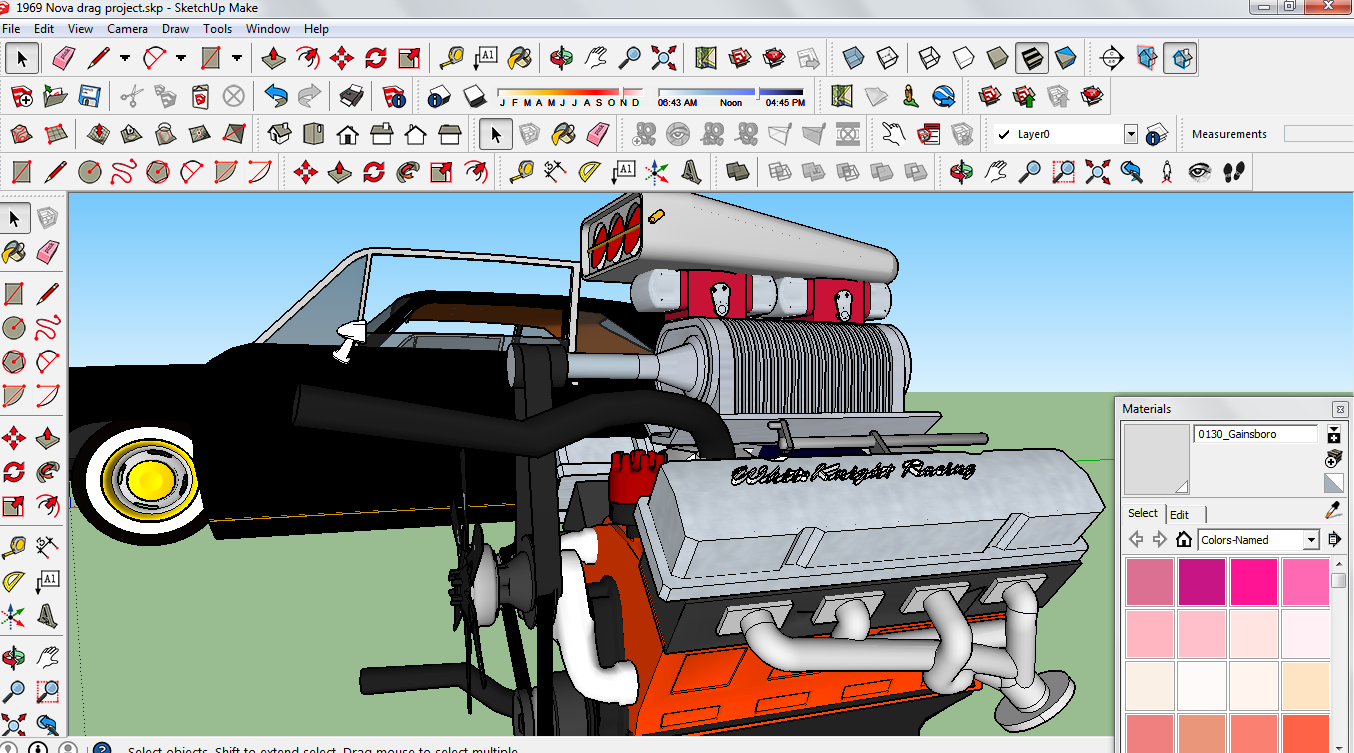The height and width of the screenshot is (753, 1354).
Task: Enable Shaded With Textures style
Action: pyautogui.click(x=1031, y=58)
